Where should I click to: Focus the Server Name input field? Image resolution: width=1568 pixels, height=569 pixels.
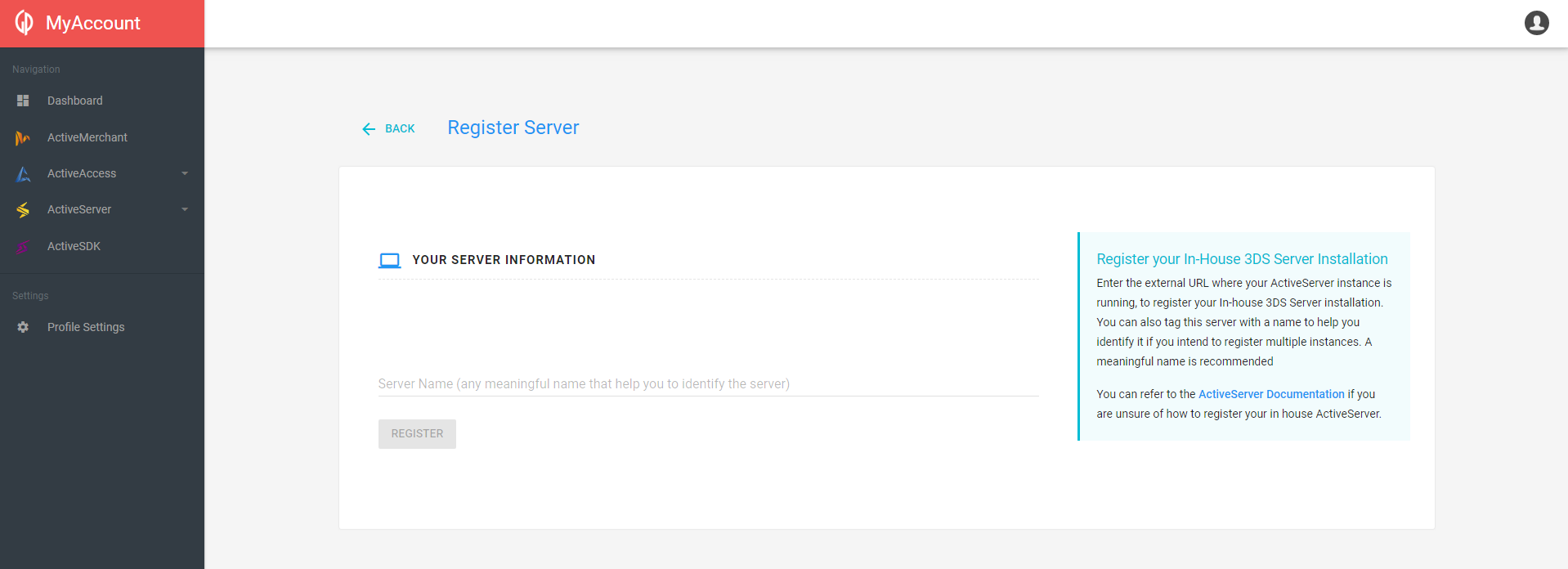click(708, 383)
